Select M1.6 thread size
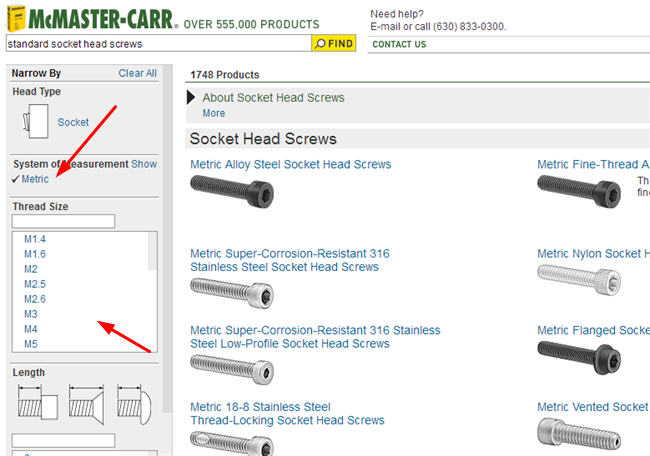Image resolution: width=650 pixels, height=456 pixels. tap(34, 254)
